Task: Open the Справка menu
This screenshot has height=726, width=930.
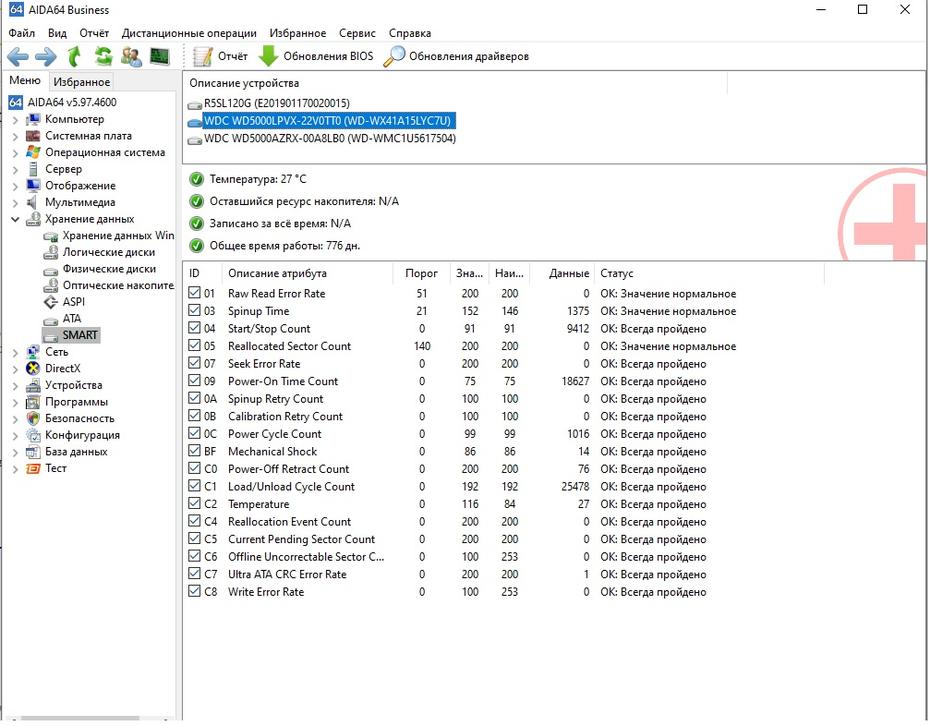Action: point(410,33)
